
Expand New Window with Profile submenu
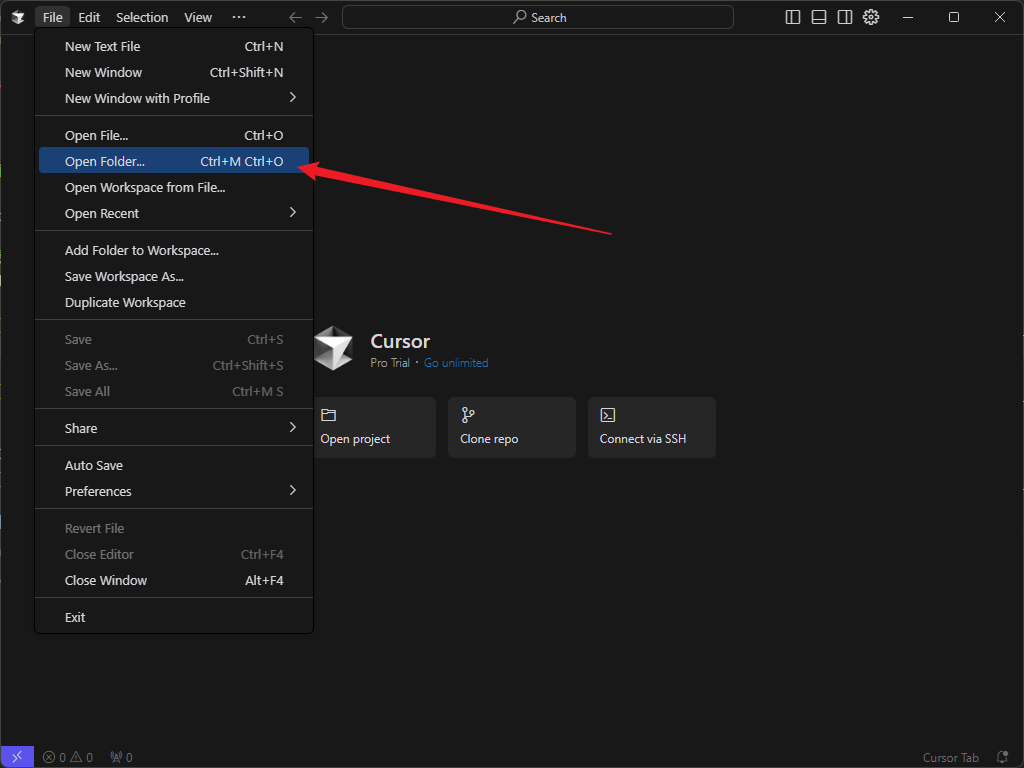pos(174,98)
